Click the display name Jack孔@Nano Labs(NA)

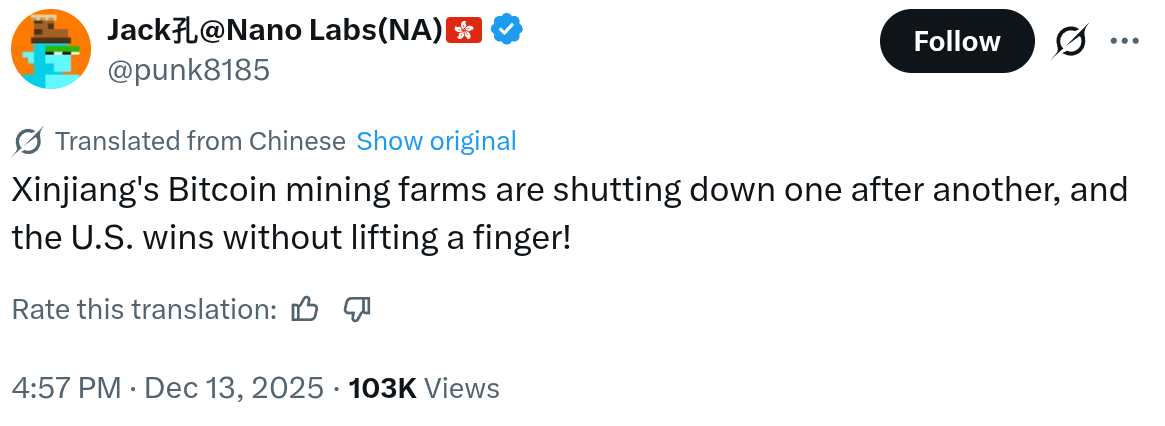click(274, 31)
